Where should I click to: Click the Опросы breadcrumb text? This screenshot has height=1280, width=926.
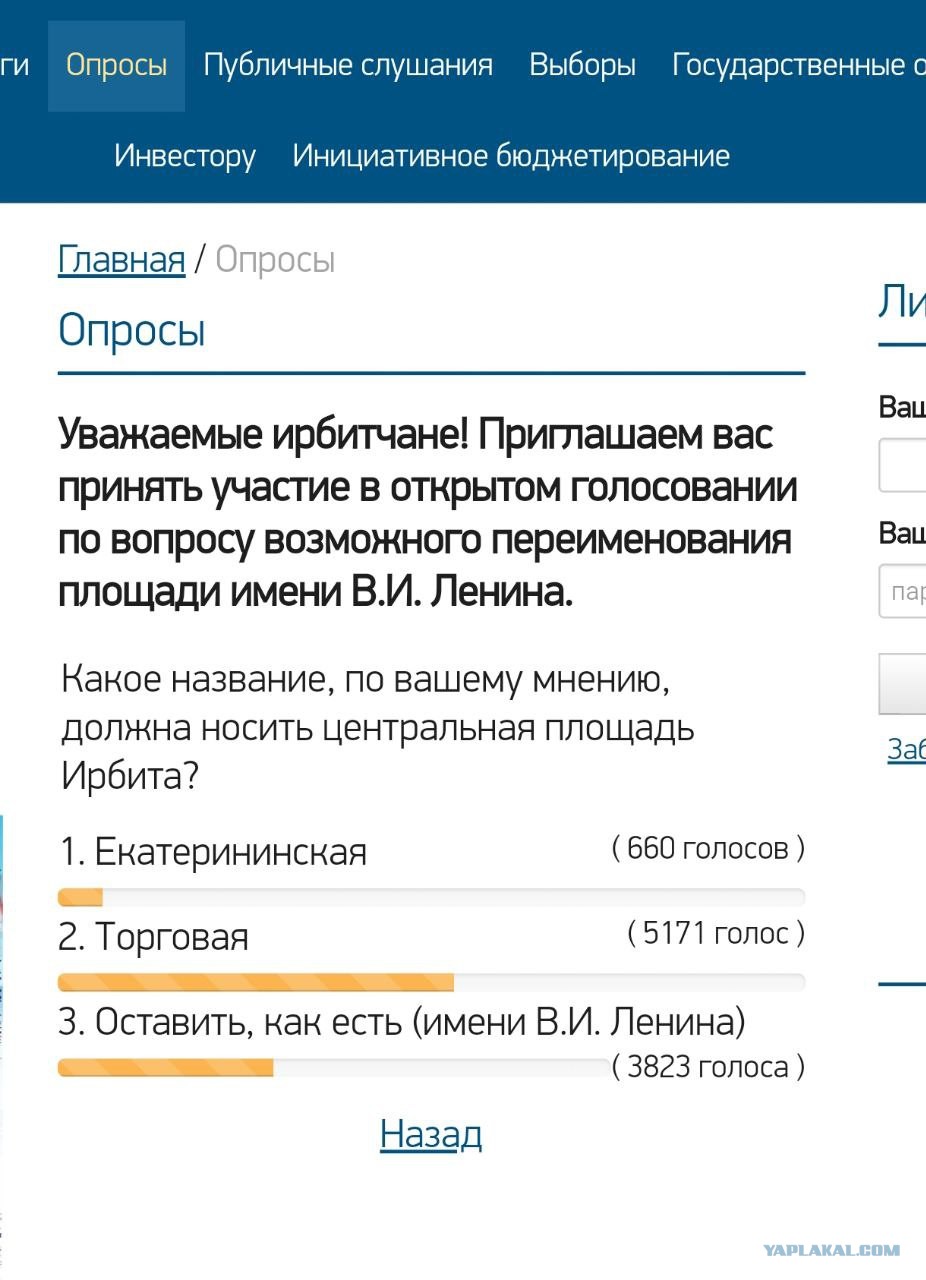pyautogui.click(x=275, y=260)
